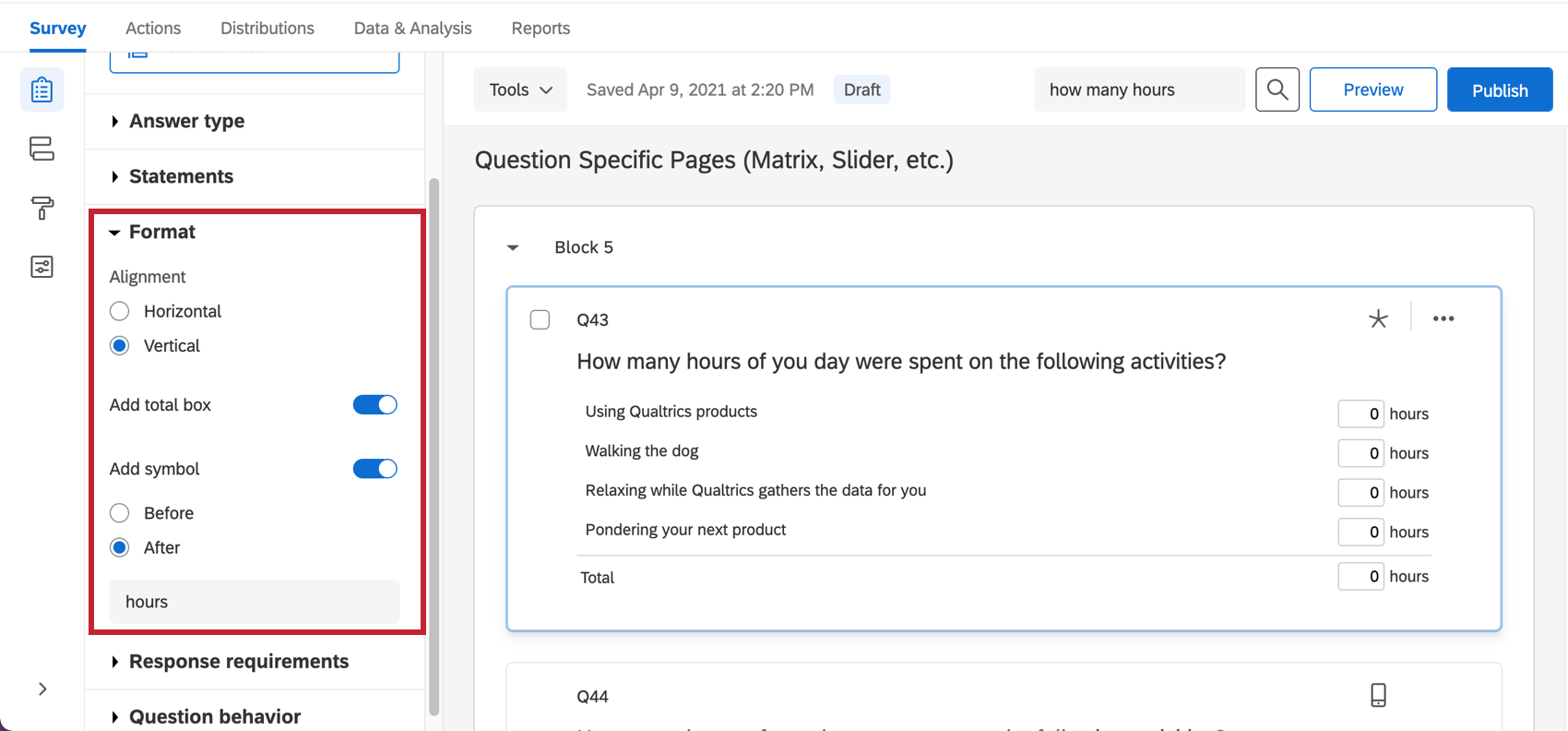Select Horizontal alignment option
1568x731 pixels.
120,311
